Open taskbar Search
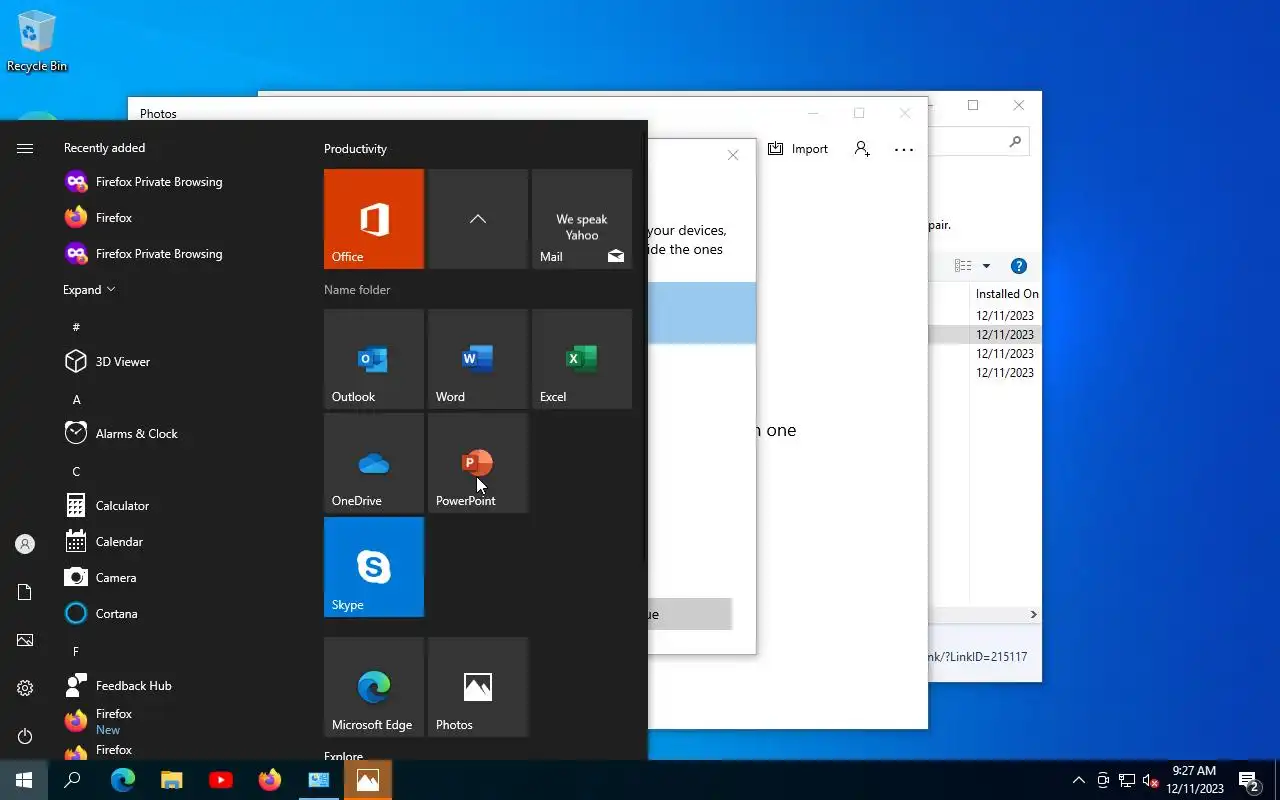 point(72,780)
